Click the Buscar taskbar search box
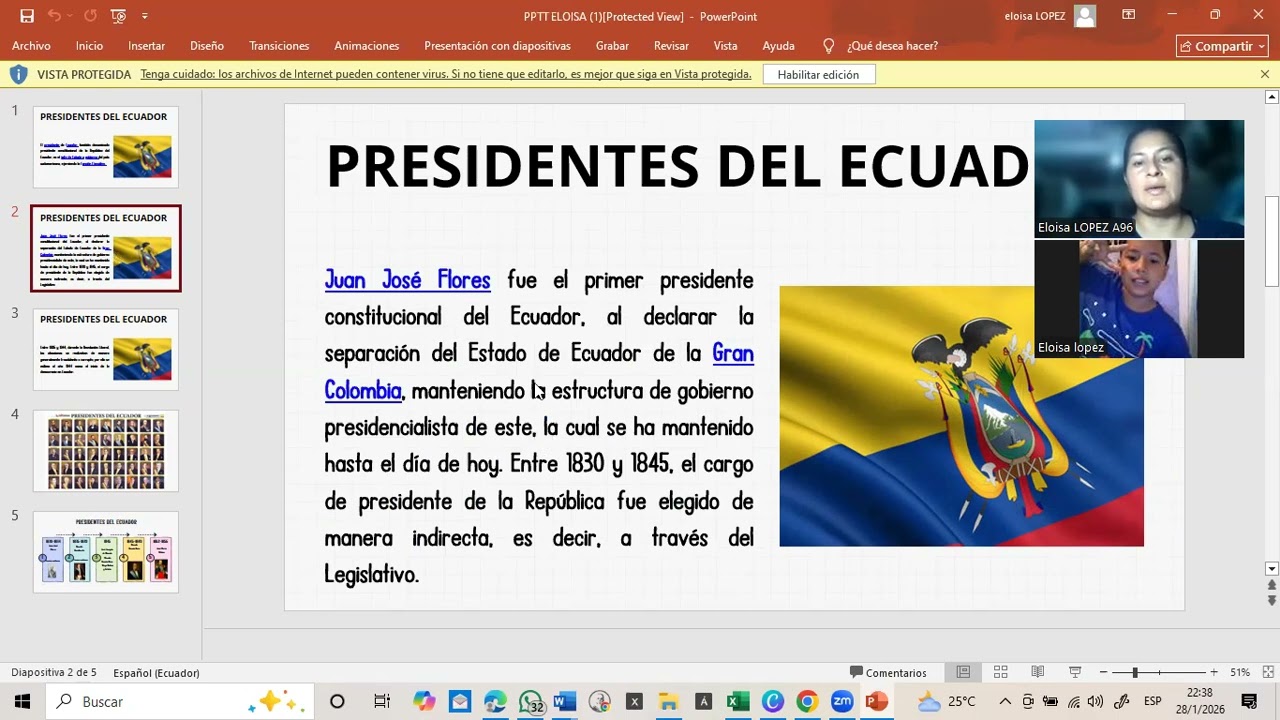This screenshot has width=1280, height=720. coord(180,702)
